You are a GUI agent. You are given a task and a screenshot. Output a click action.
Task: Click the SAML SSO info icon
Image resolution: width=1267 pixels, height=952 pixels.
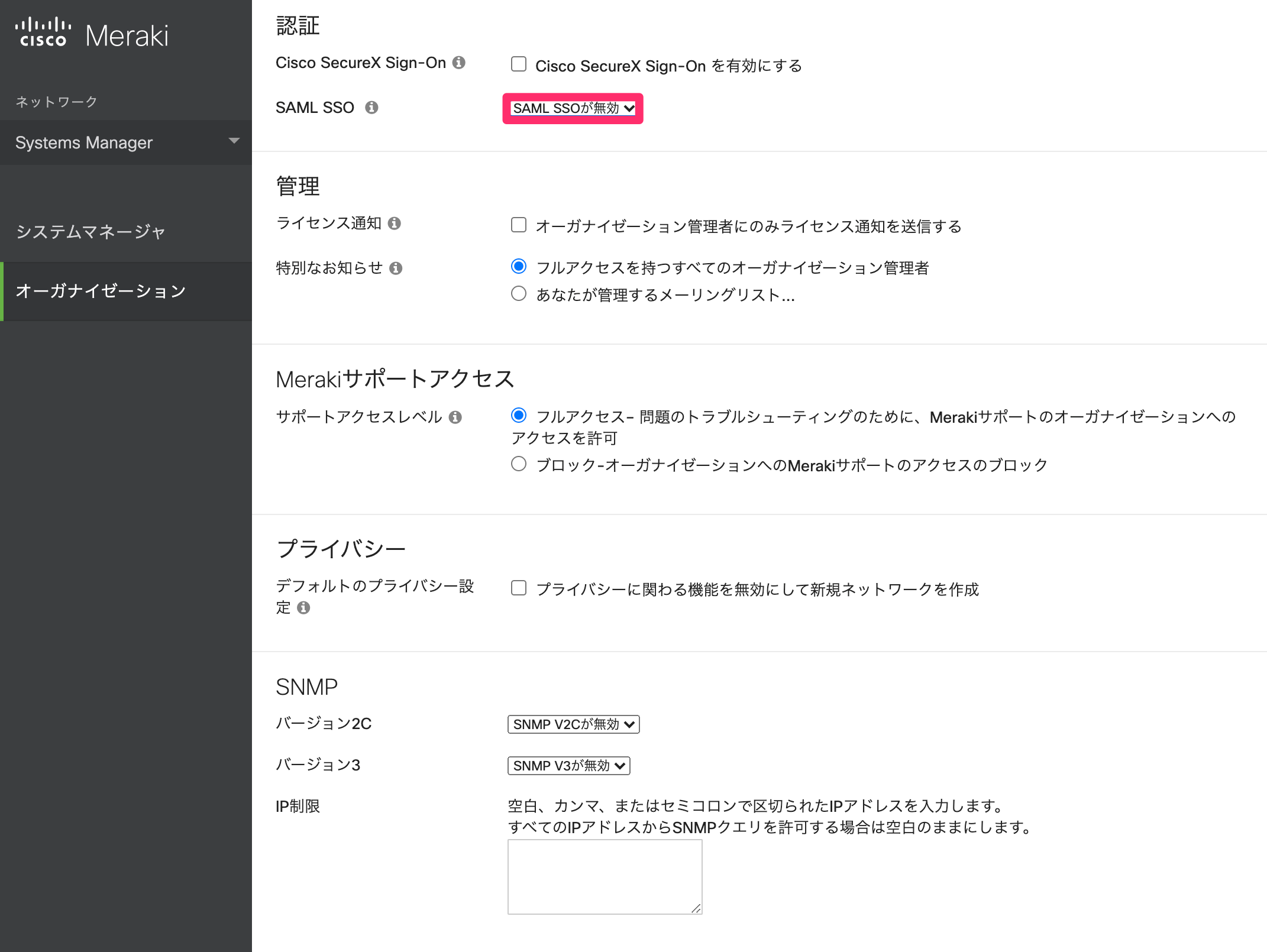(371, 108)
